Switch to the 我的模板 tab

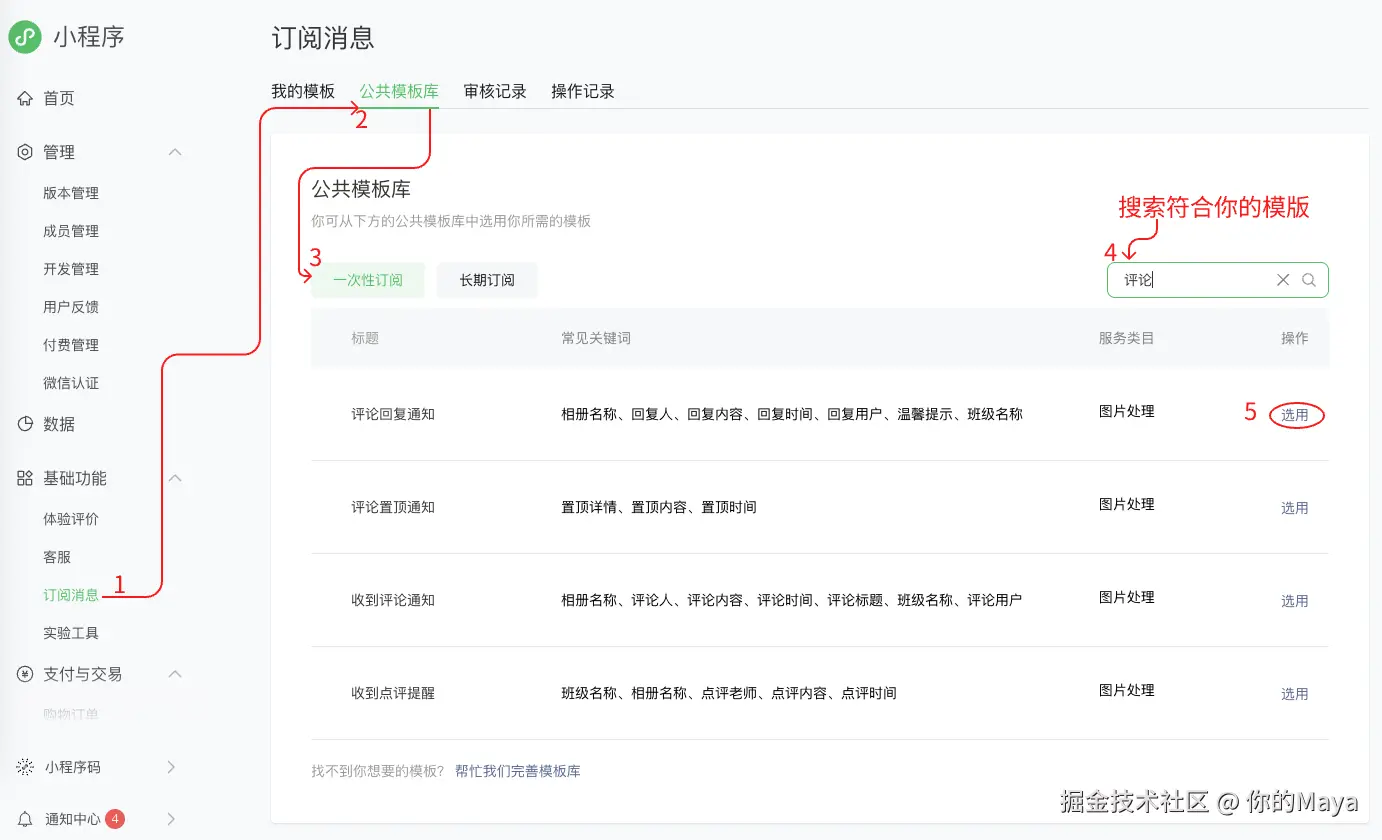303,91
